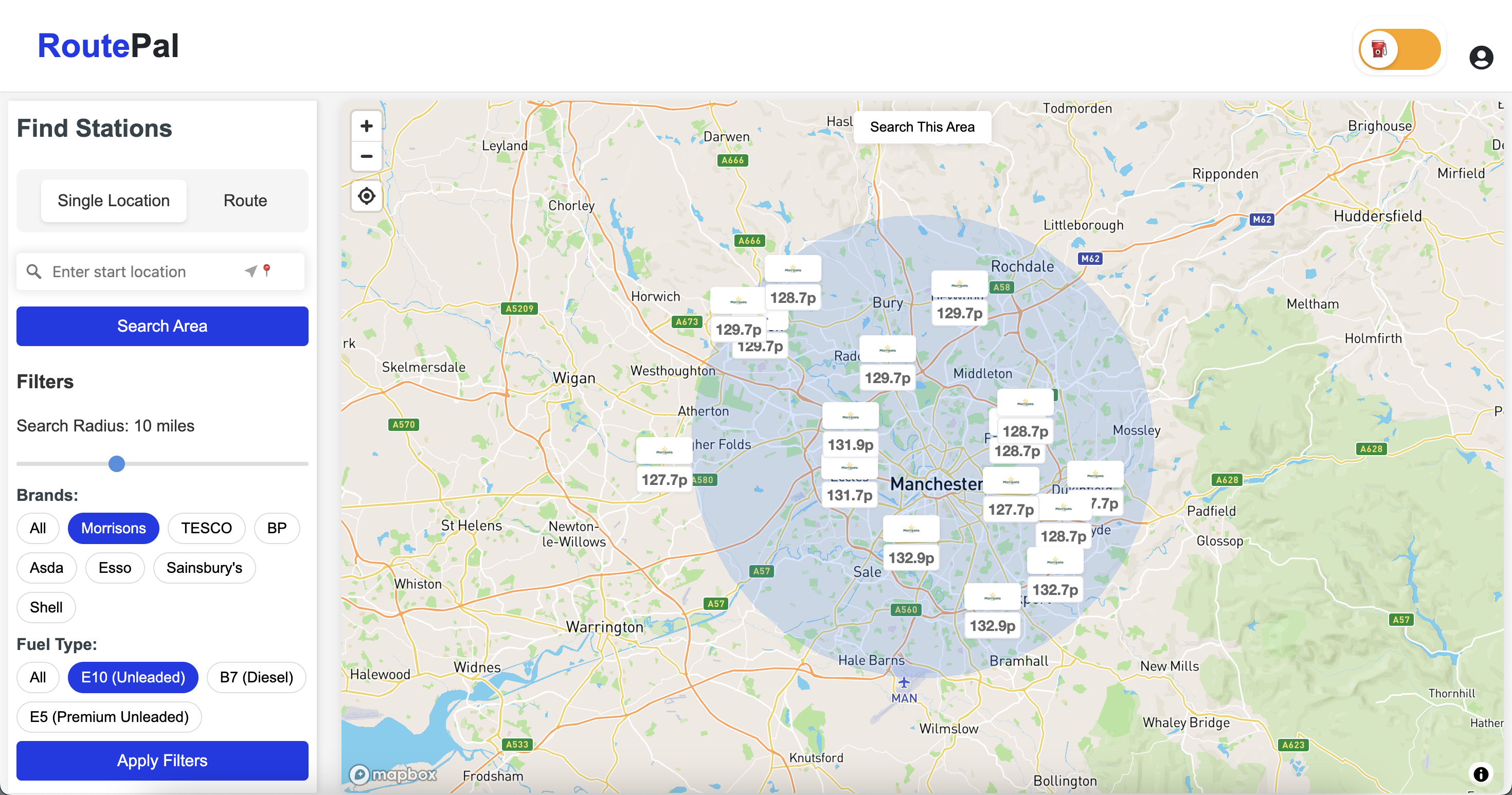1512x795 pixels.
Task: Select the Morrisons marker priced 129.7p near Rochdale
Action: pyautogui.click(x=959, y=284)
